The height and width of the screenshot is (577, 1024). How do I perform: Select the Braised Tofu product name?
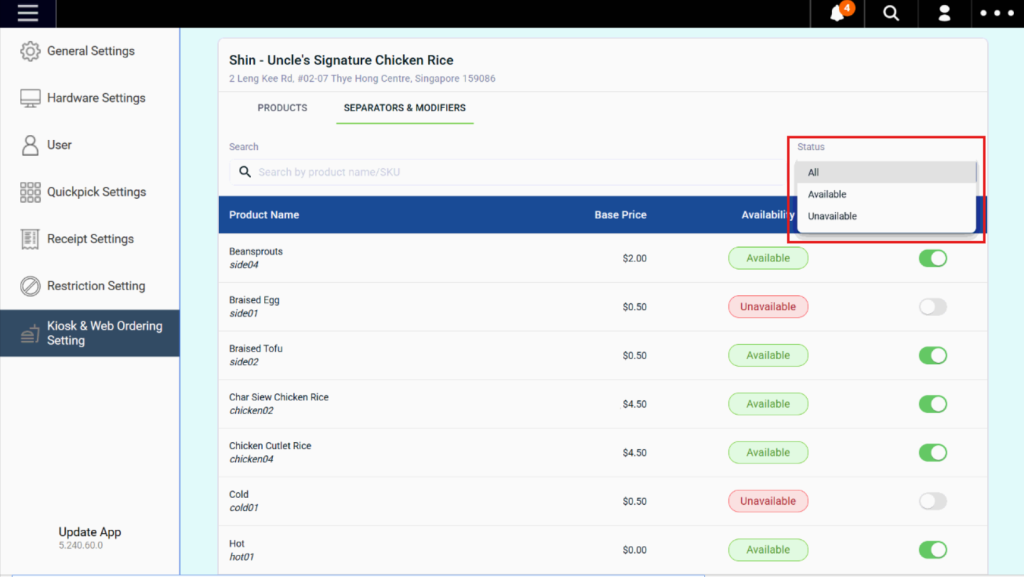click(x=256, y=349)
